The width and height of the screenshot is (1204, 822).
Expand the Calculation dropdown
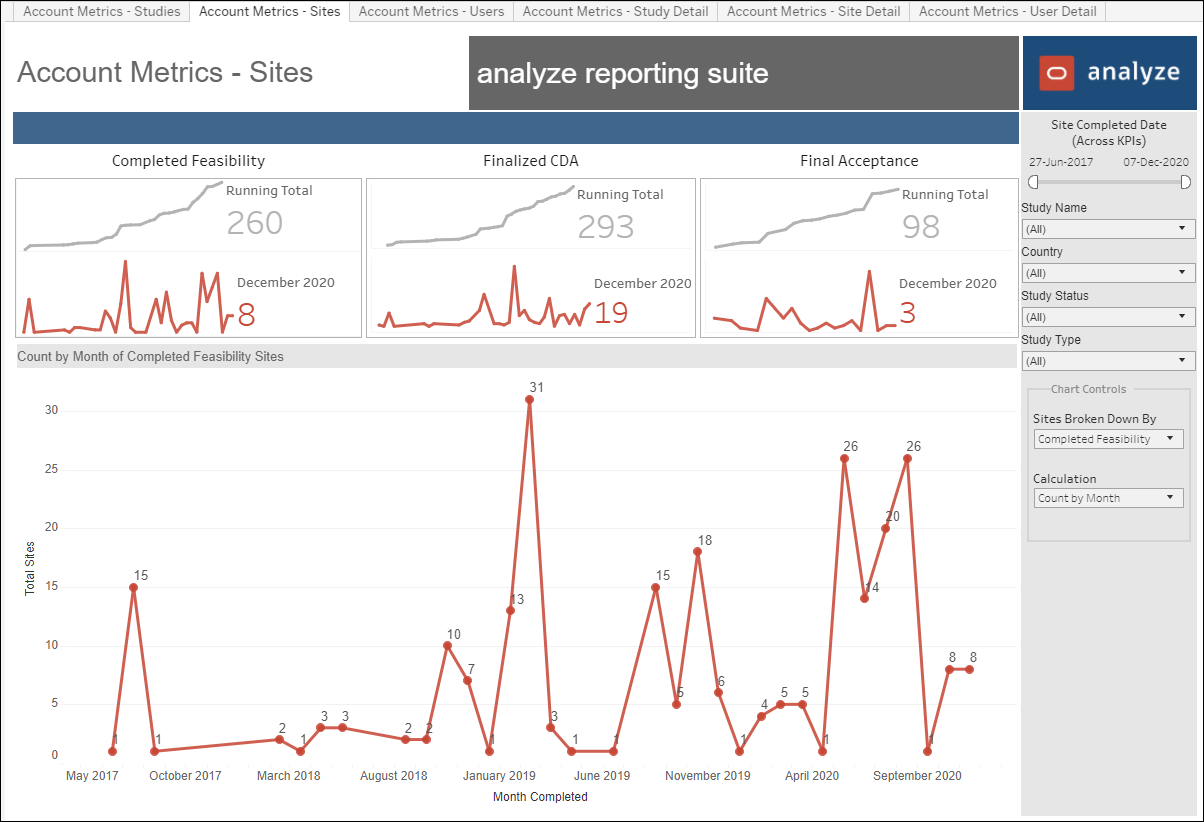1108,498
